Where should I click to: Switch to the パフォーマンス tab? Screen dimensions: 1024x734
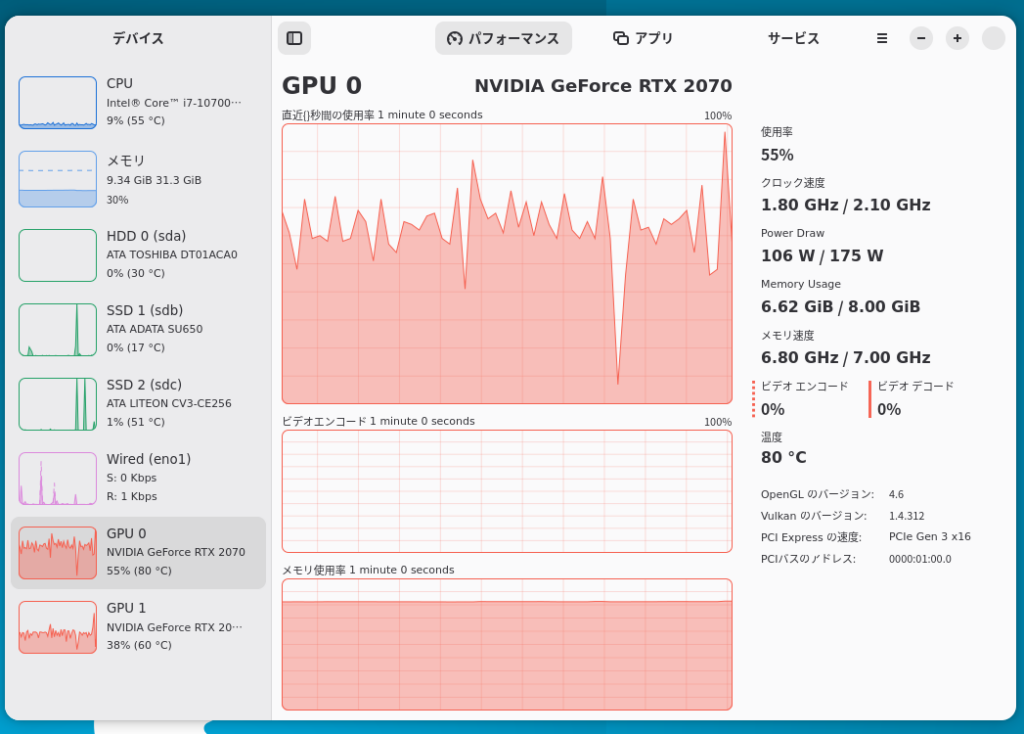pos(503,38)
